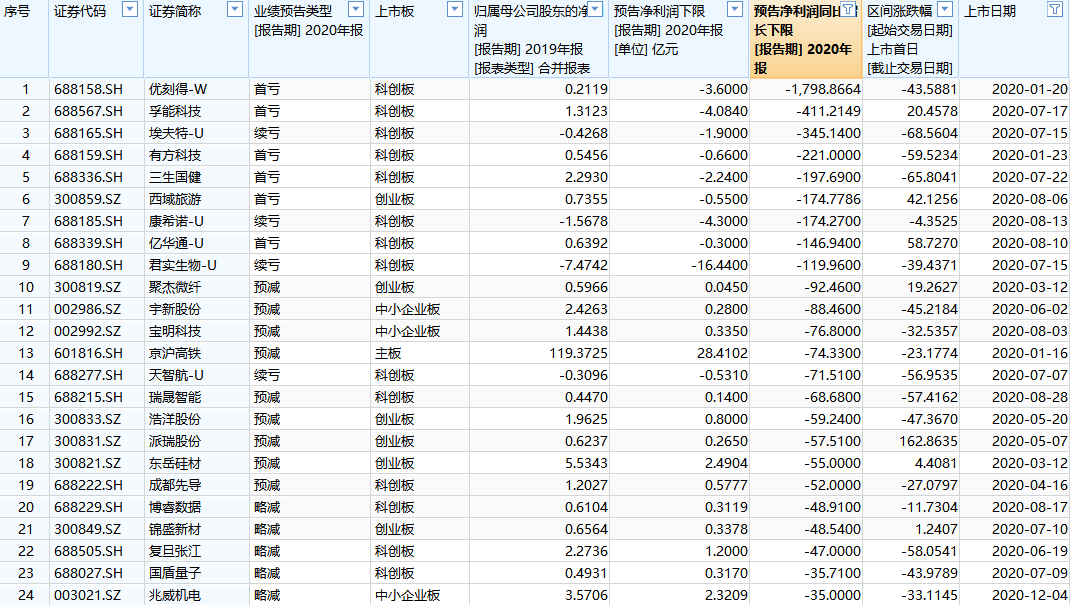
Task: Open the 预告净利润下限 column filter dropdown
Action: click(x=735, y=10)
